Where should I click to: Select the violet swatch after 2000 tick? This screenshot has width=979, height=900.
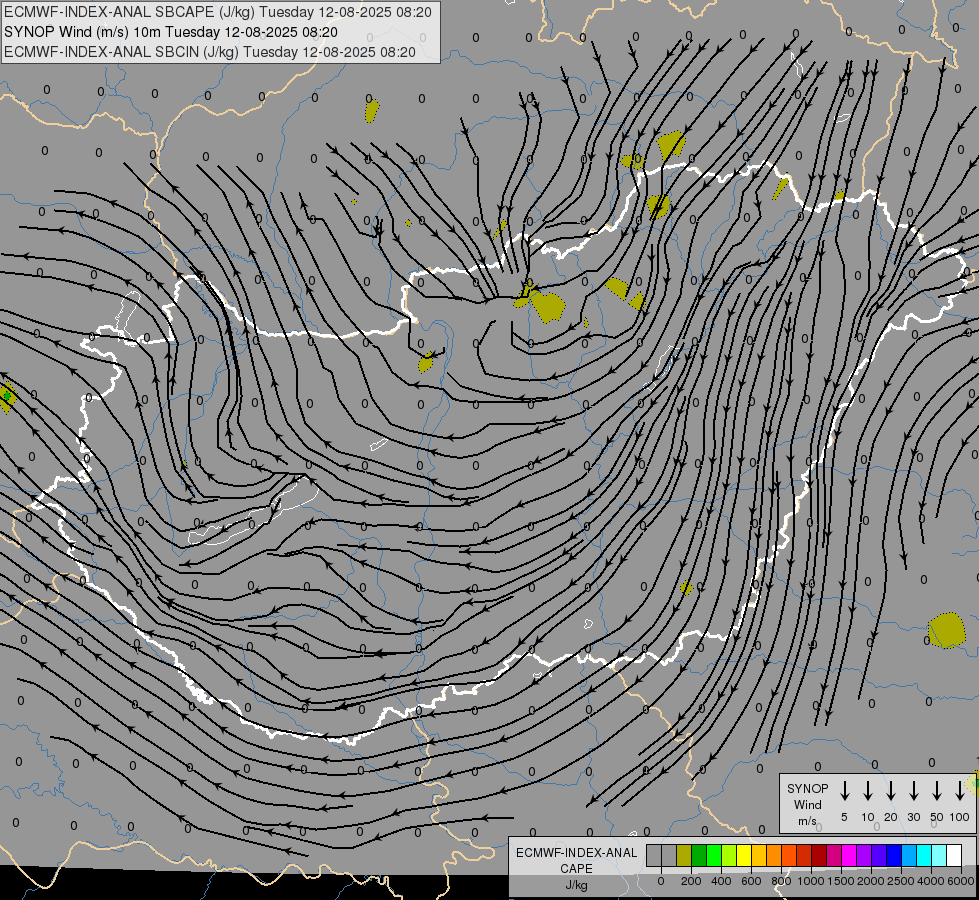(x=878, y=856)
